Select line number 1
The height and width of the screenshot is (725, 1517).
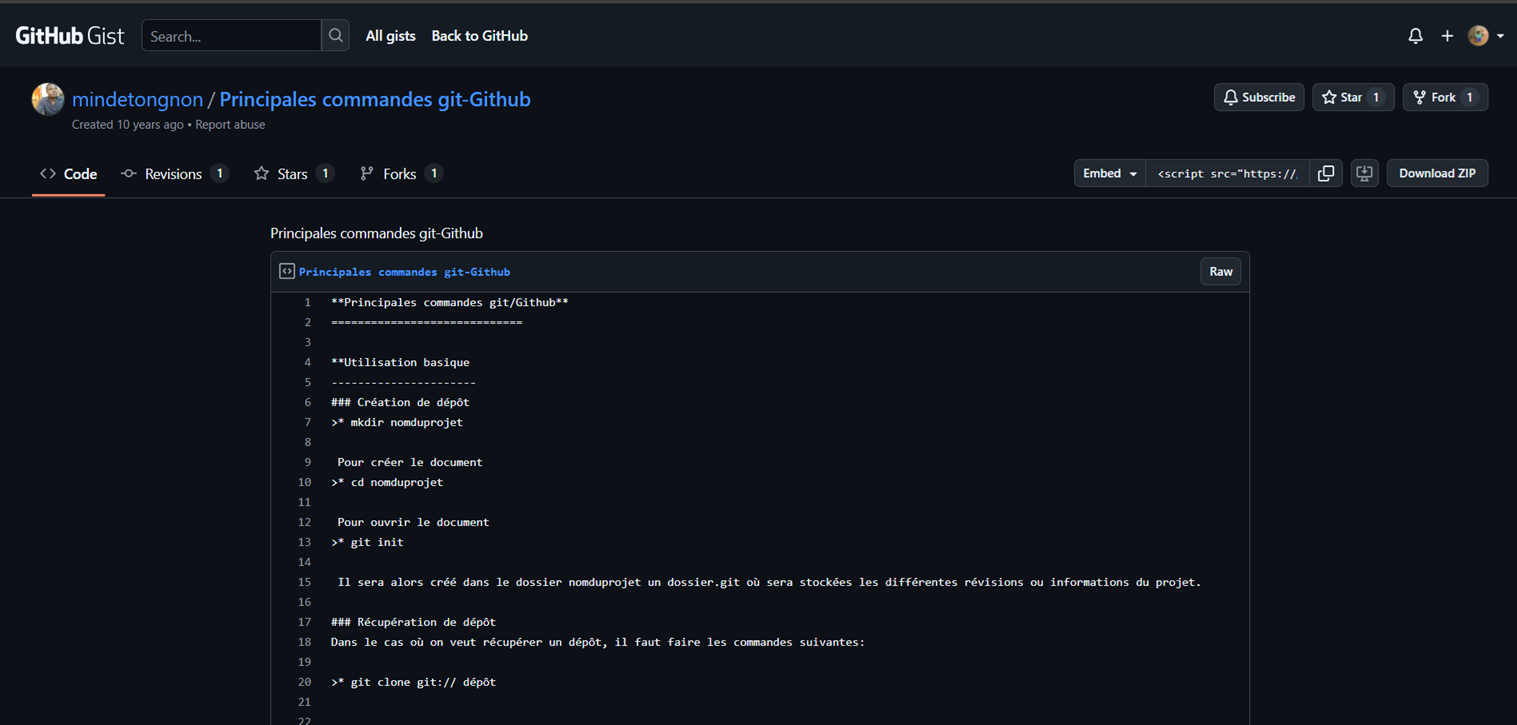click(307, 302)
